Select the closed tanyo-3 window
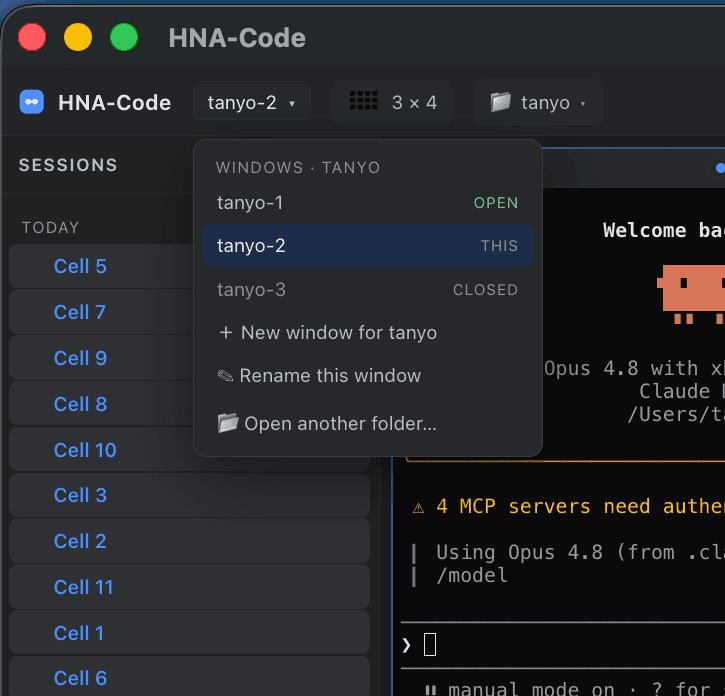Image resolution: width=725 pixels, height=696 pixels. point(368,289)
